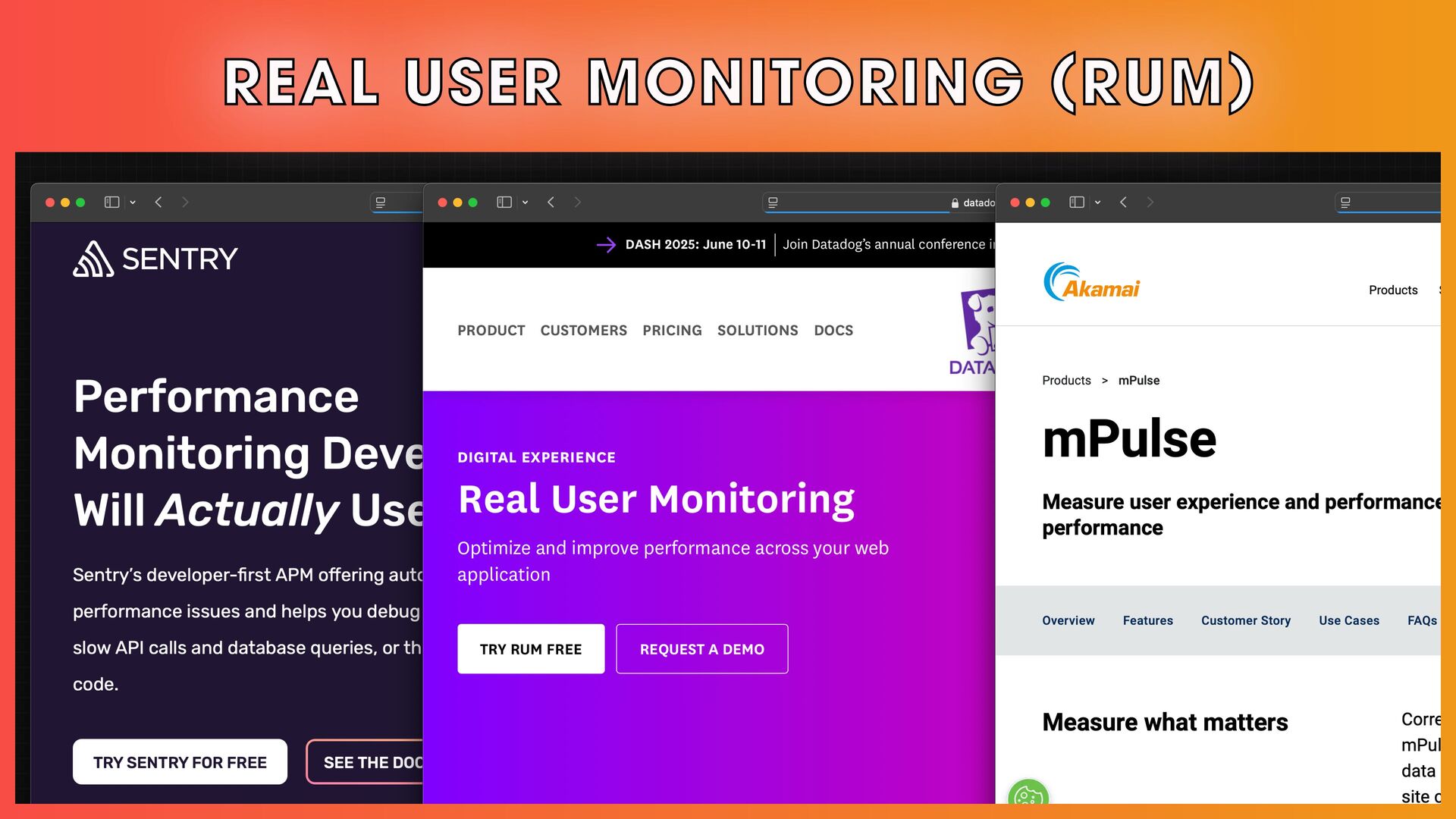The height and width of the screenshot is (819, 1456).
Task: Open the PRICING menu item
Action: pyautogui.click(x=672, y=331)
